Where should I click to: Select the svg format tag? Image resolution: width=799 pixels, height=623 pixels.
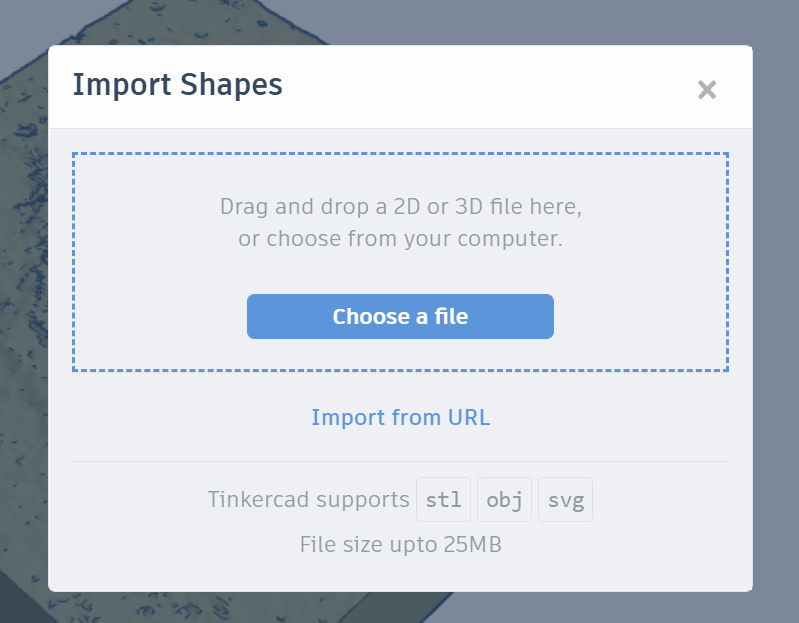coord(566,499)
